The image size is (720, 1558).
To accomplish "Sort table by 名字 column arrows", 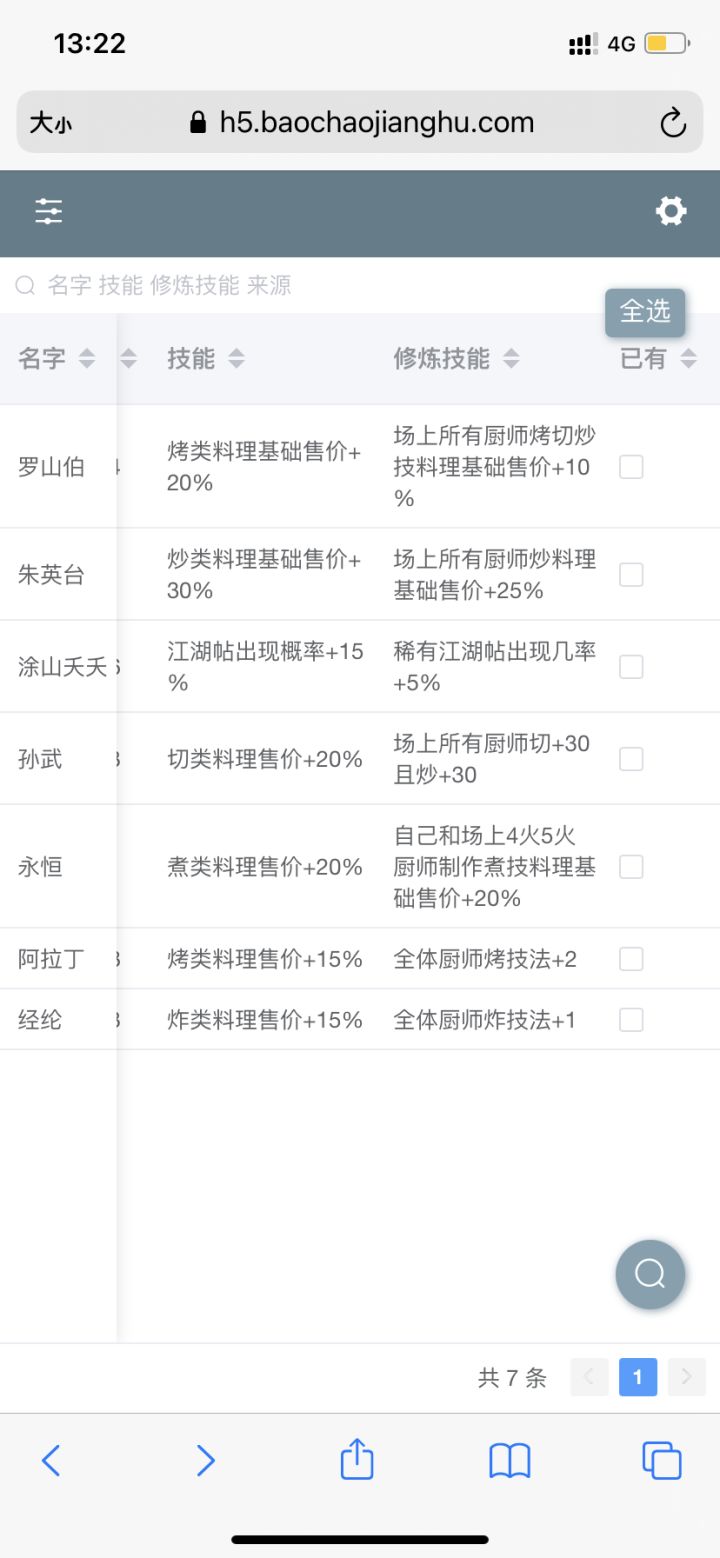I will (x=87, y=359).
